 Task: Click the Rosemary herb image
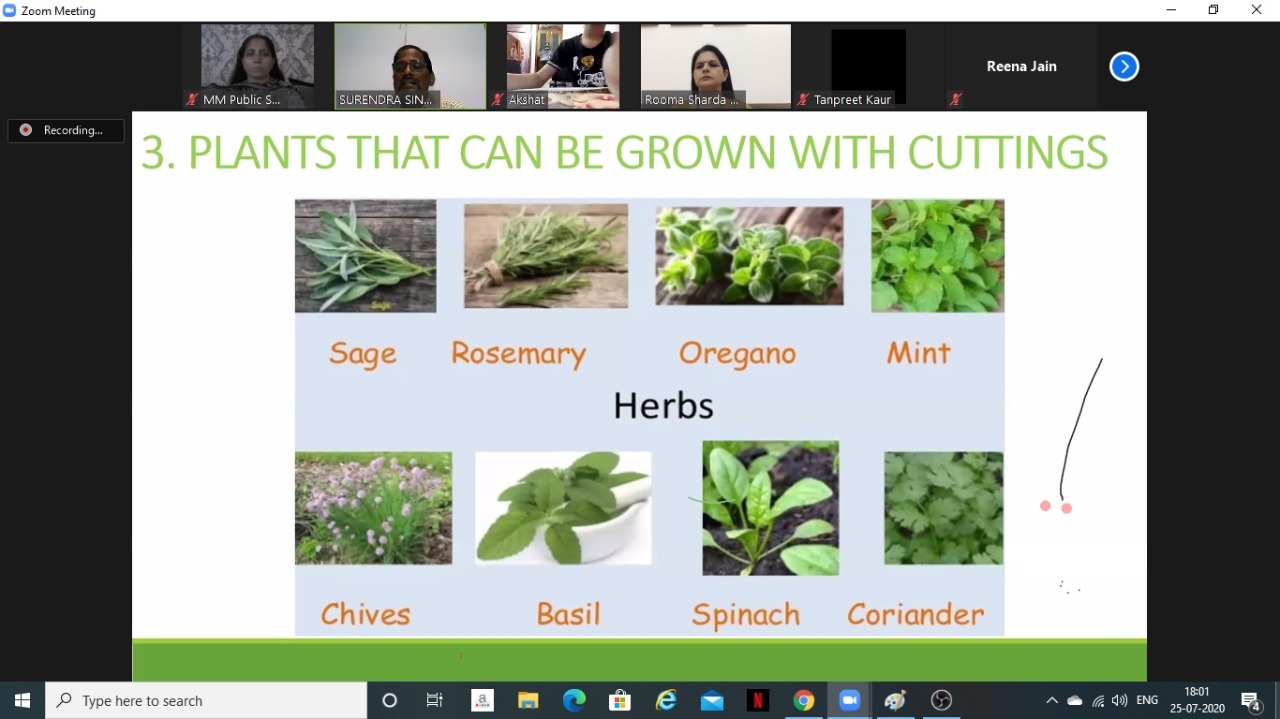point(546,256)
